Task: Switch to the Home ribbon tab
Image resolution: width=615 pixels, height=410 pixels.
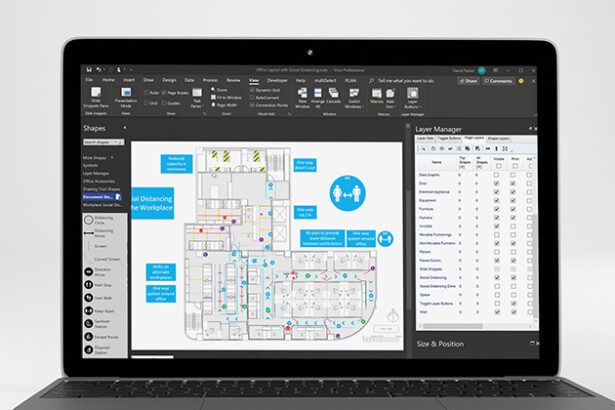Action: pyautogui.click(x=108, y=80)
